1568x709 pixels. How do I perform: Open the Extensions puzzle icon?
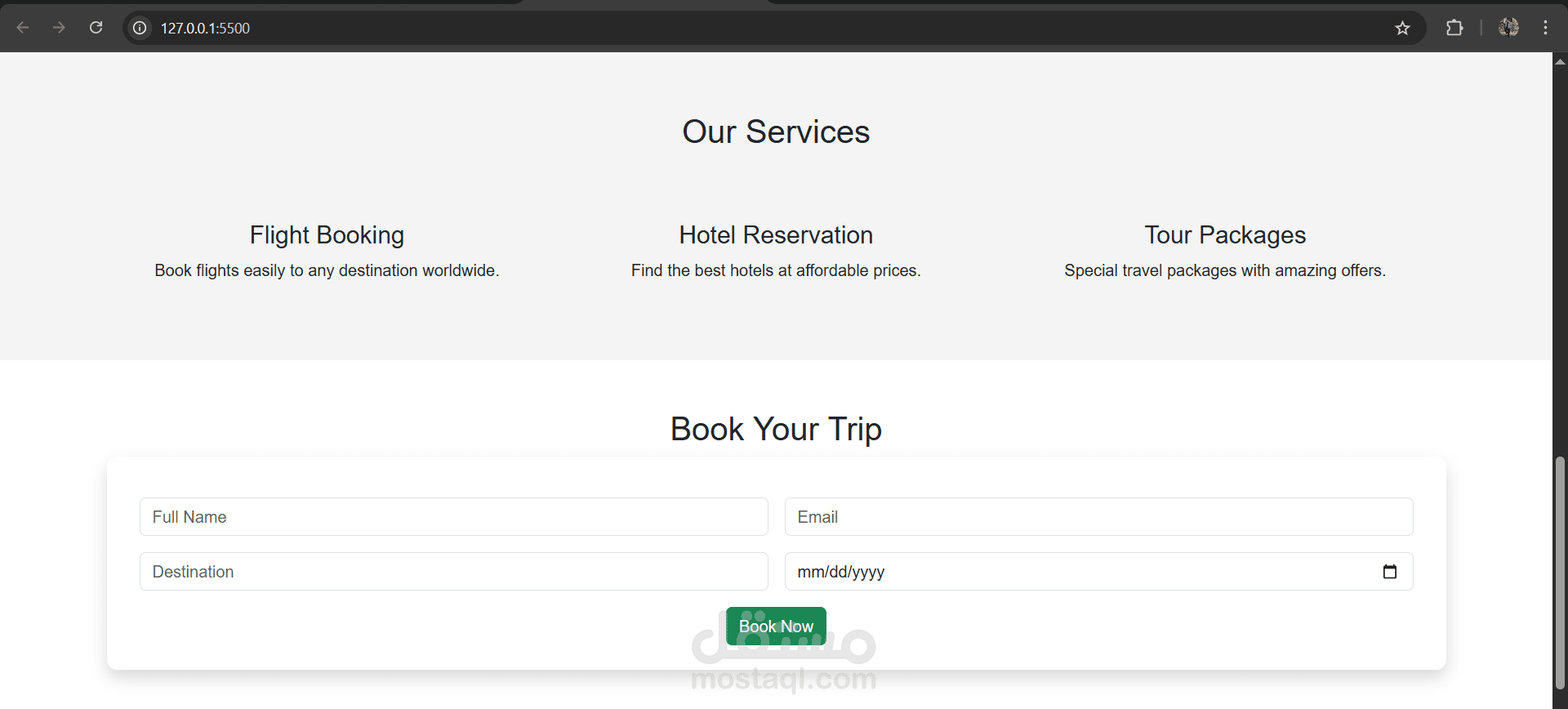click(1454, 28)
